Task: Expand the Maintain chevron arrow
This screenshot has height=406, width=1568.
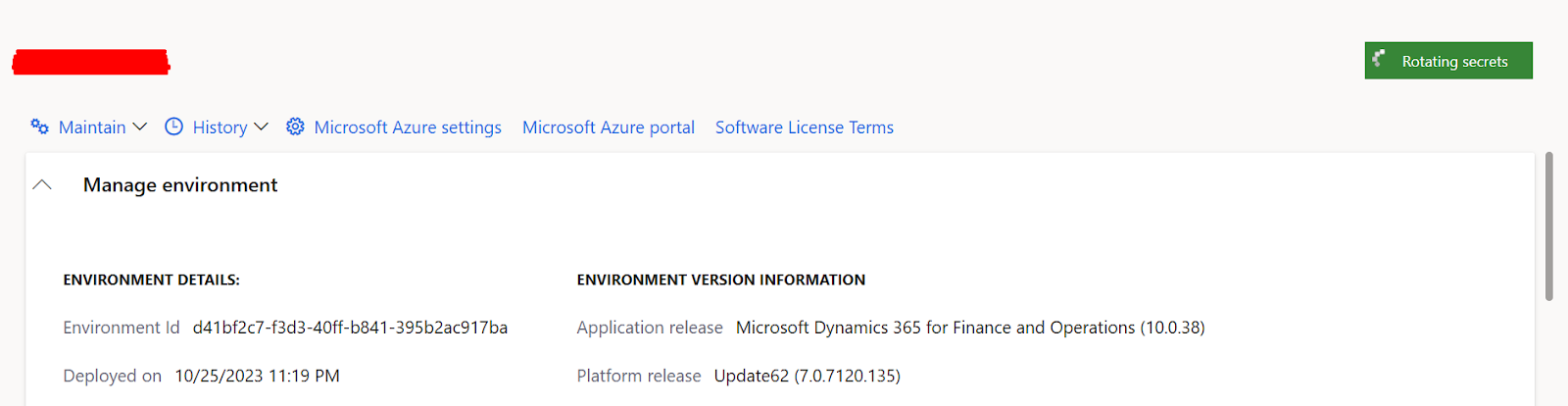Action: coord(140,127)
